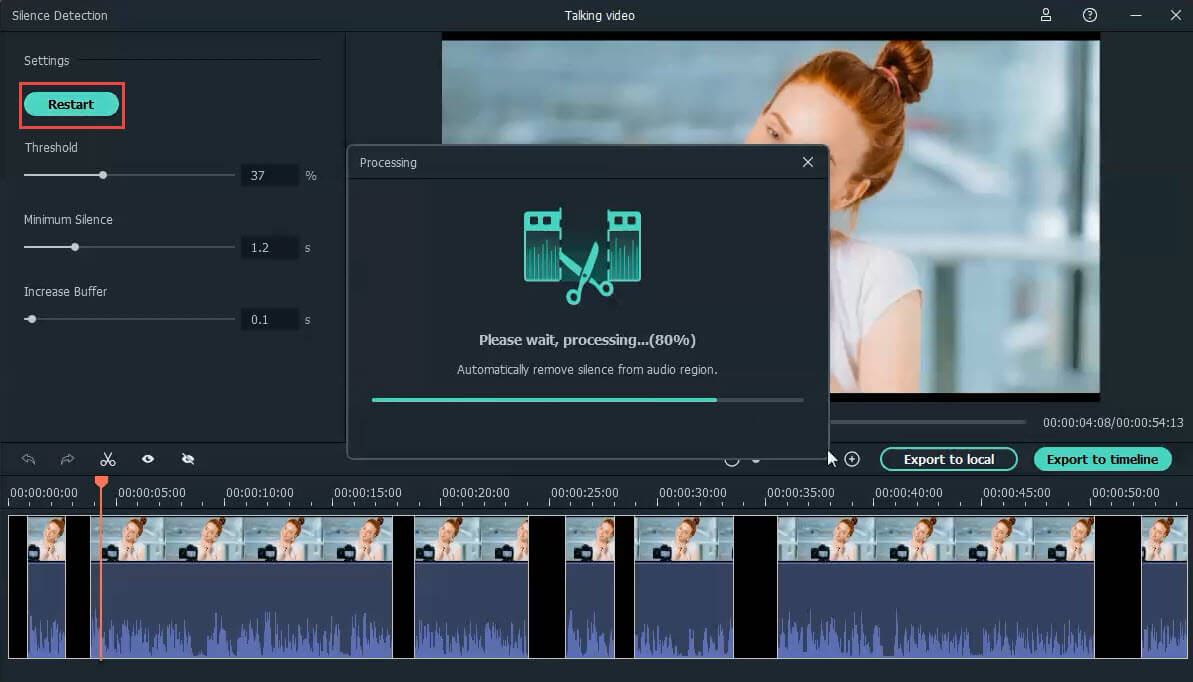Viewport: 1193px width, 682px height.
Task: Select the clip beginning at 00:00:20:00
Action: 471,587
